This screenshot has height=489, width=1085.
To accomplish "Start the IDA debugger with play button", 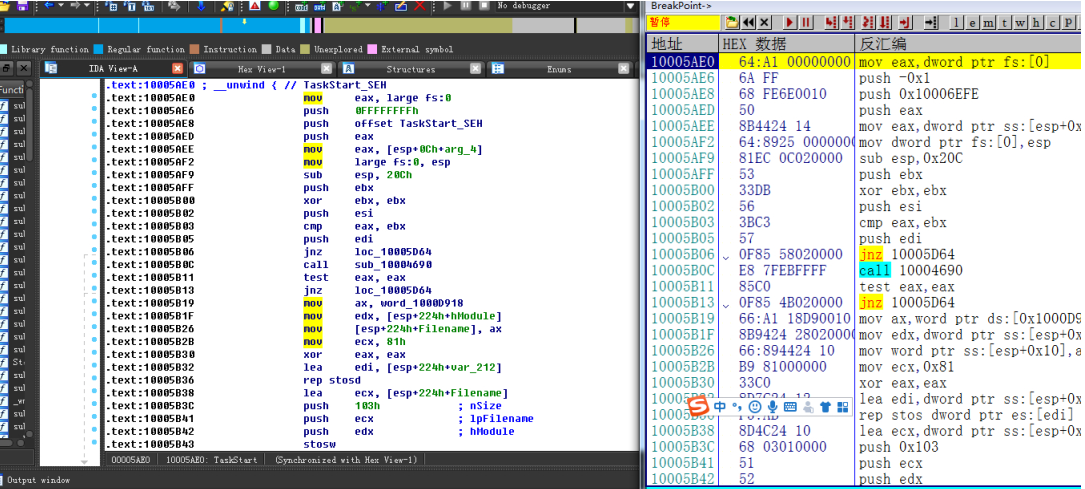I will pyautogui.click(x=447, y=6).
